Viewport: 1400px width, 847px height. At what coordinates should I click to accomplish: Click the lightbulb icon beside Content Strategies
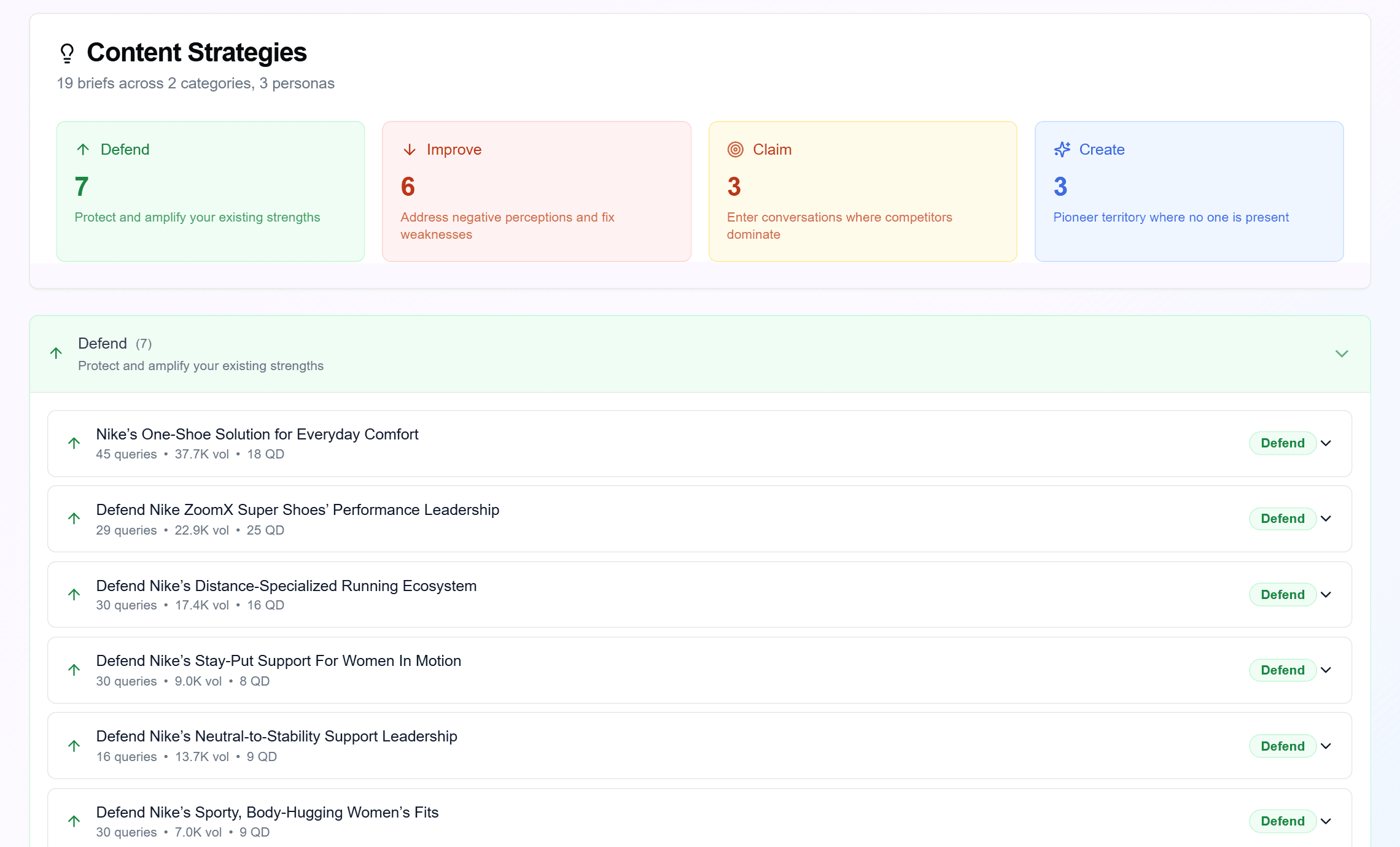[x=67, y=53]
